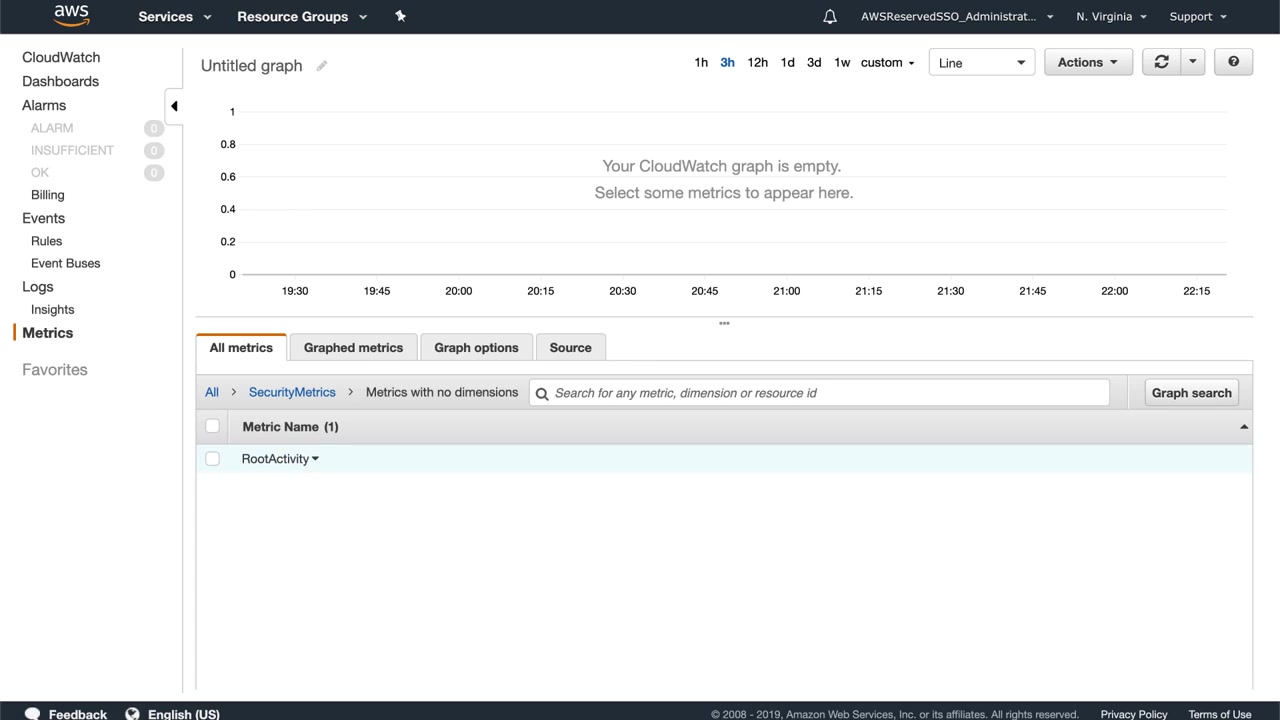Select the 1d time range
1280x720 pixels.
point(787,62)
